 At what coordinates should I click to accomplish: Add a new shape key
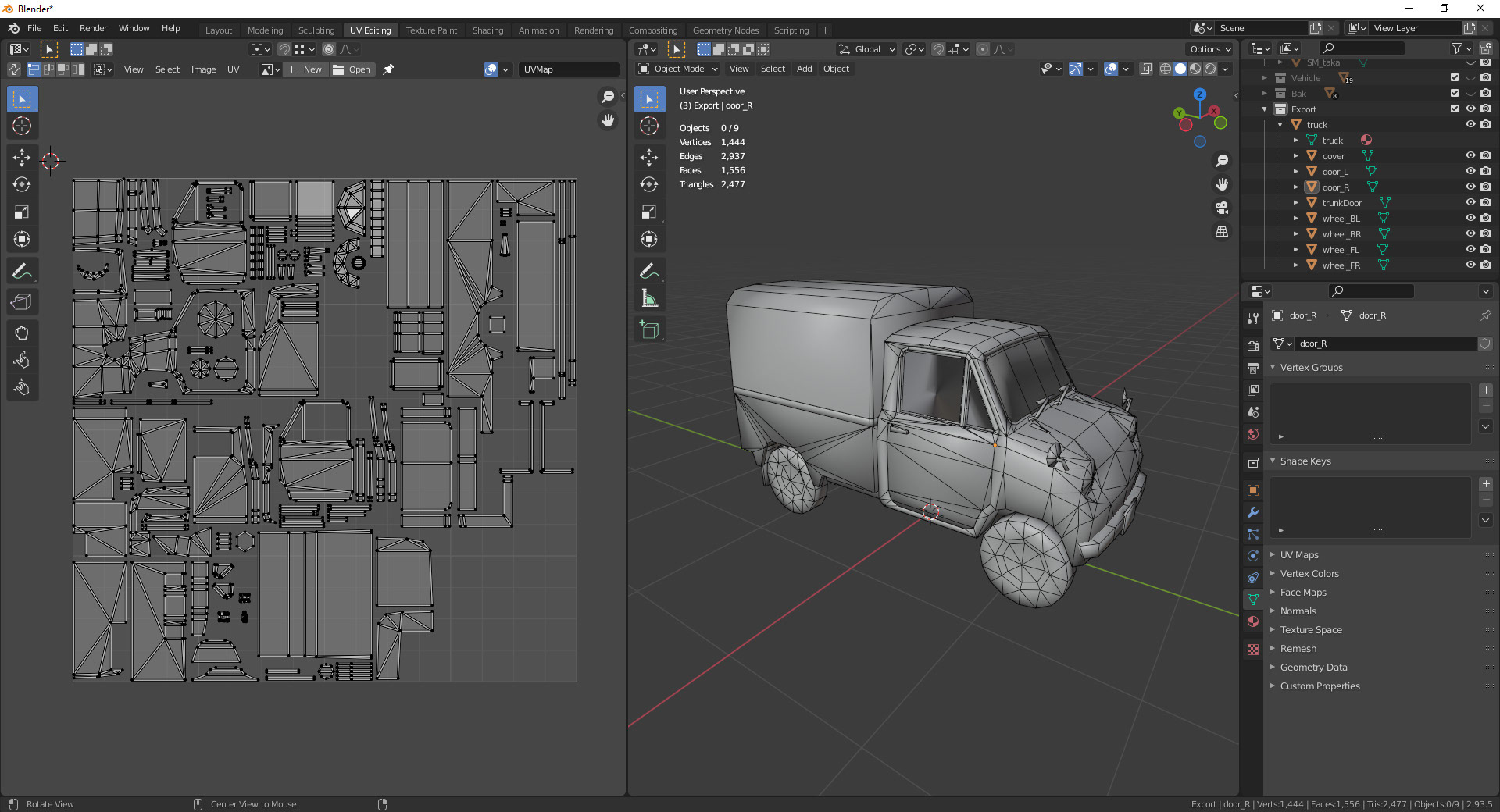point(1486,484)
